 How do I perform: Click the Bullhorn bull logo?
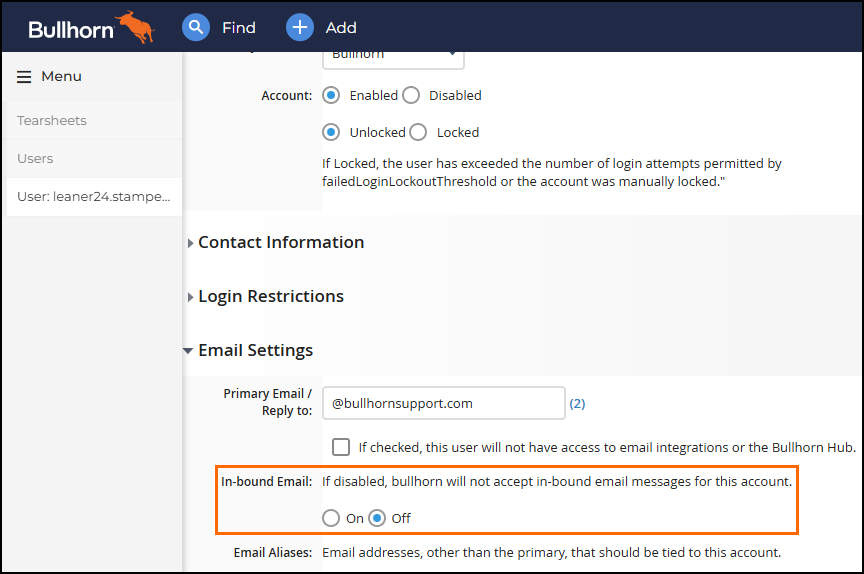tap(134, 26)
